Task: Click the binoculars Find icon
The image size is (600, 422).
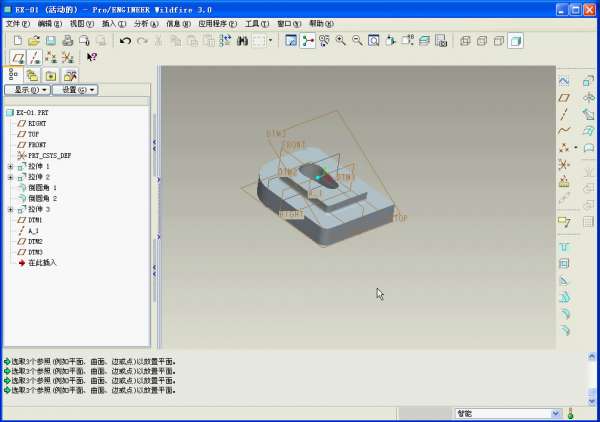Action: coord(240,41)
